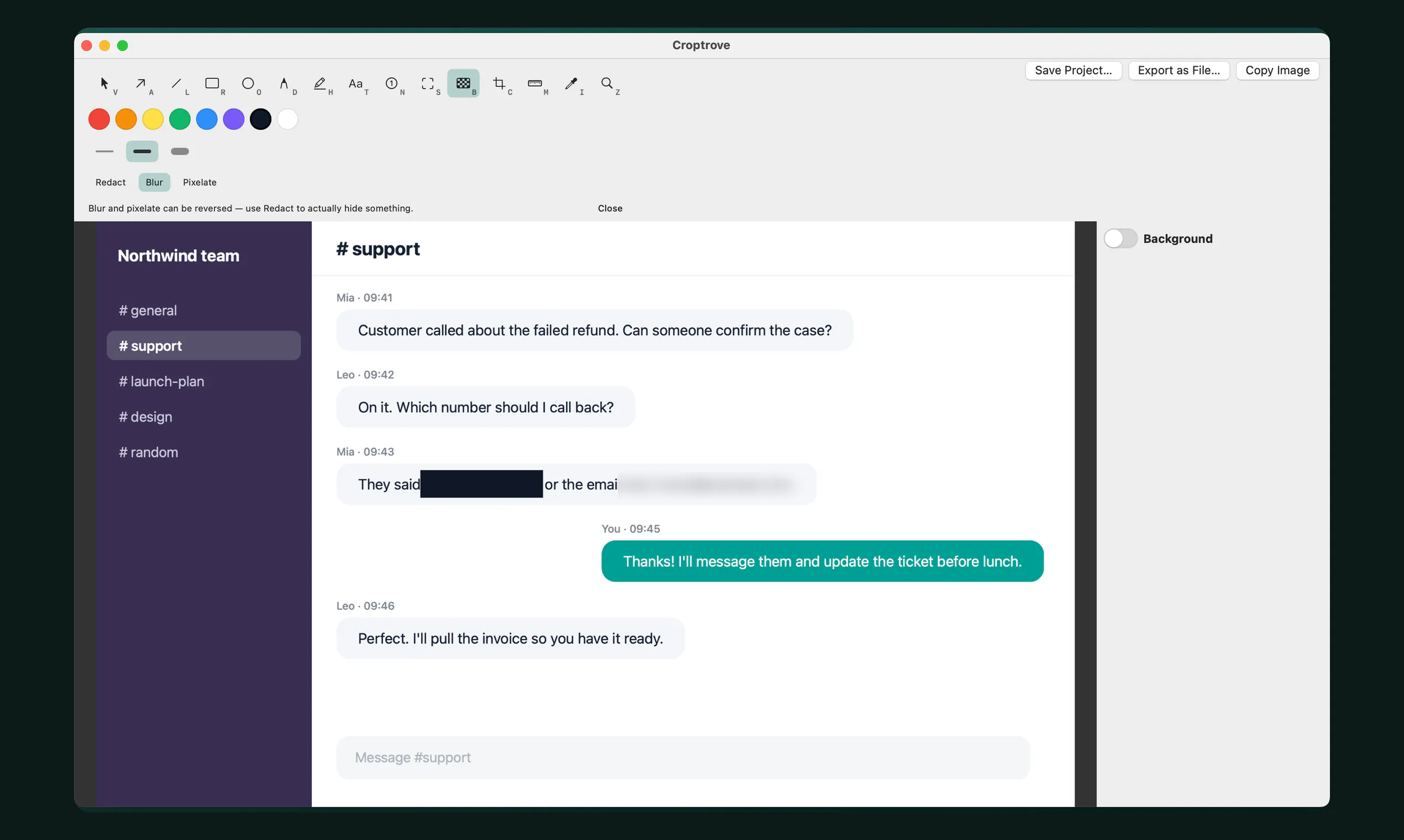
Task: Select the Measure ruler tool
Action: click(x=535, y=84)
